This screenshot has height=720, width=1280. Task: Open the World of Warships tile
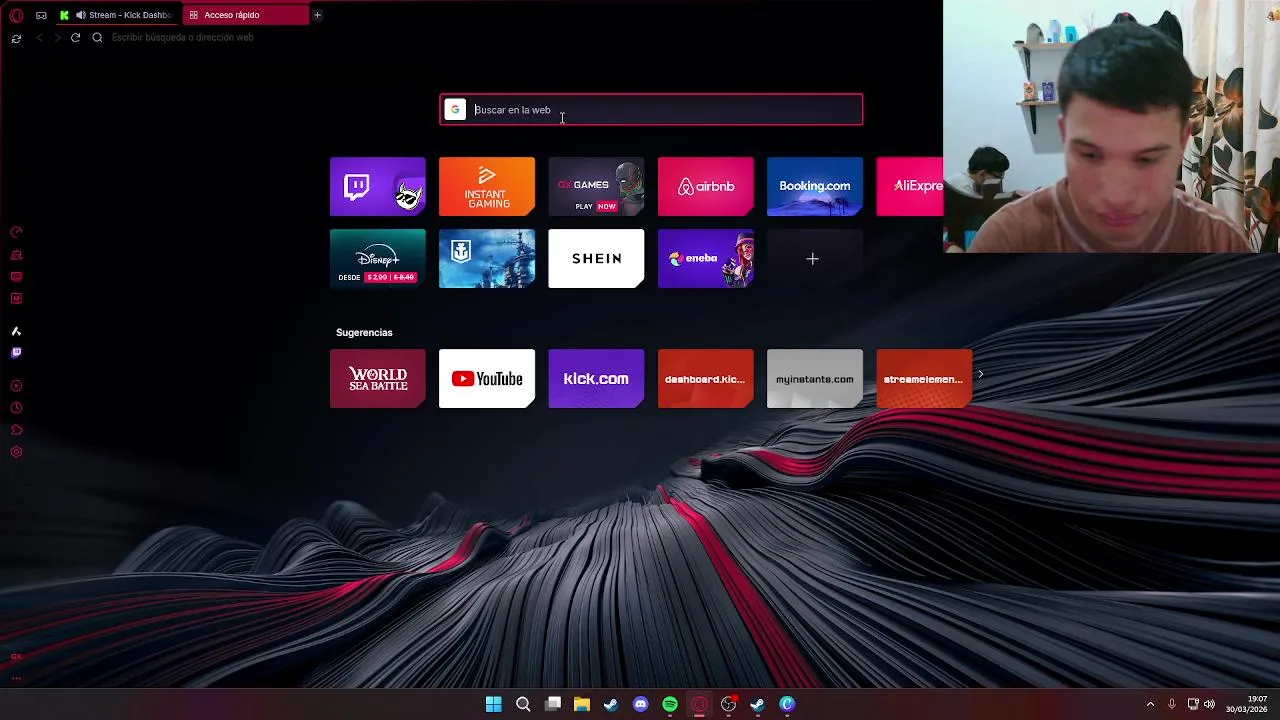[487, 258]
